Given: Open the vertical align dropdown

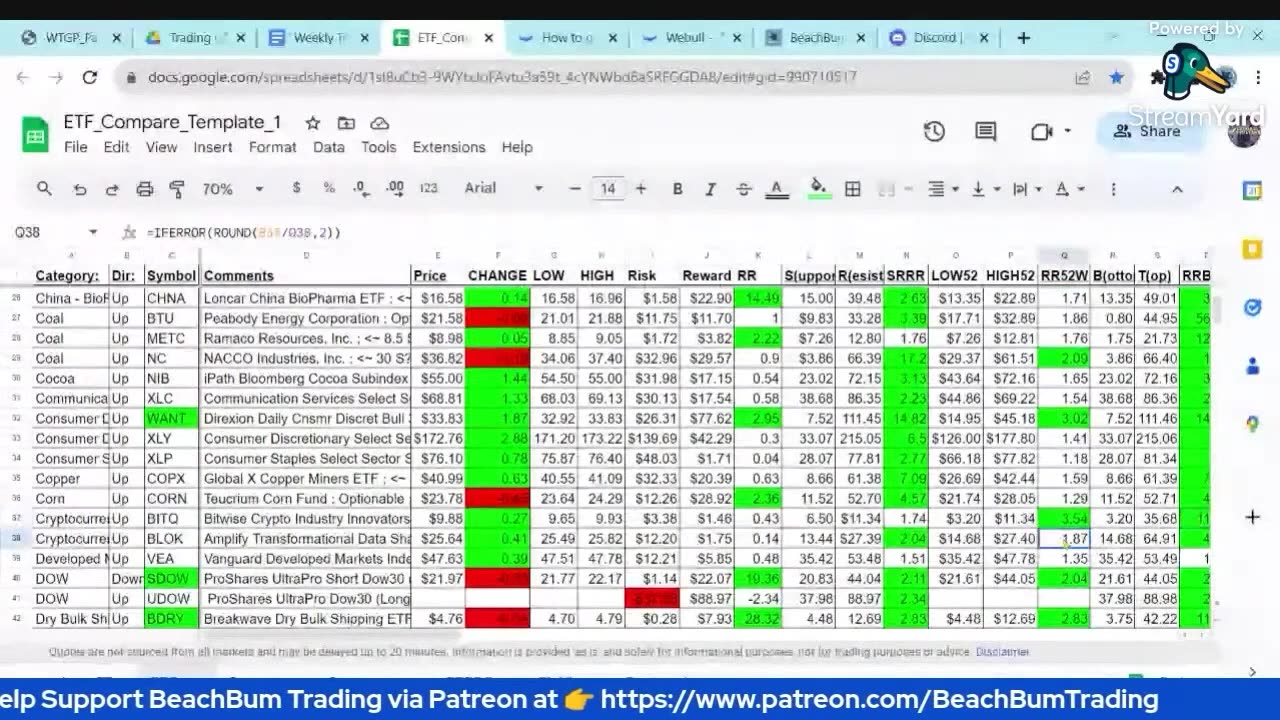Looking at the screenshot, I should [x=984, y=188].
